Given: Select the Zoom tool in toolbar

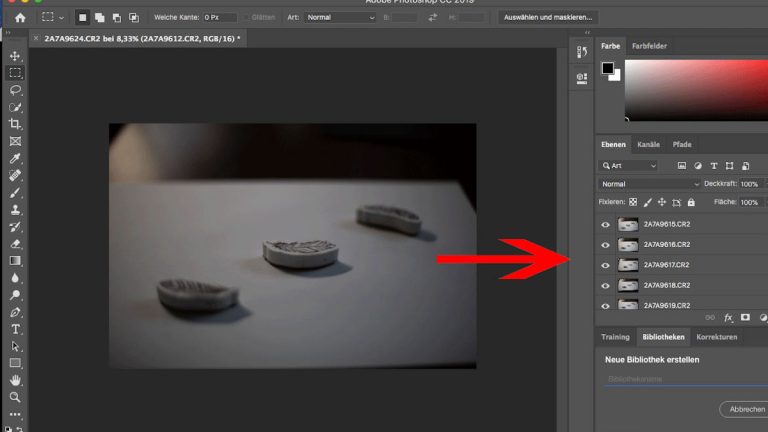Looking at the screenshot, I should [15, 397].
